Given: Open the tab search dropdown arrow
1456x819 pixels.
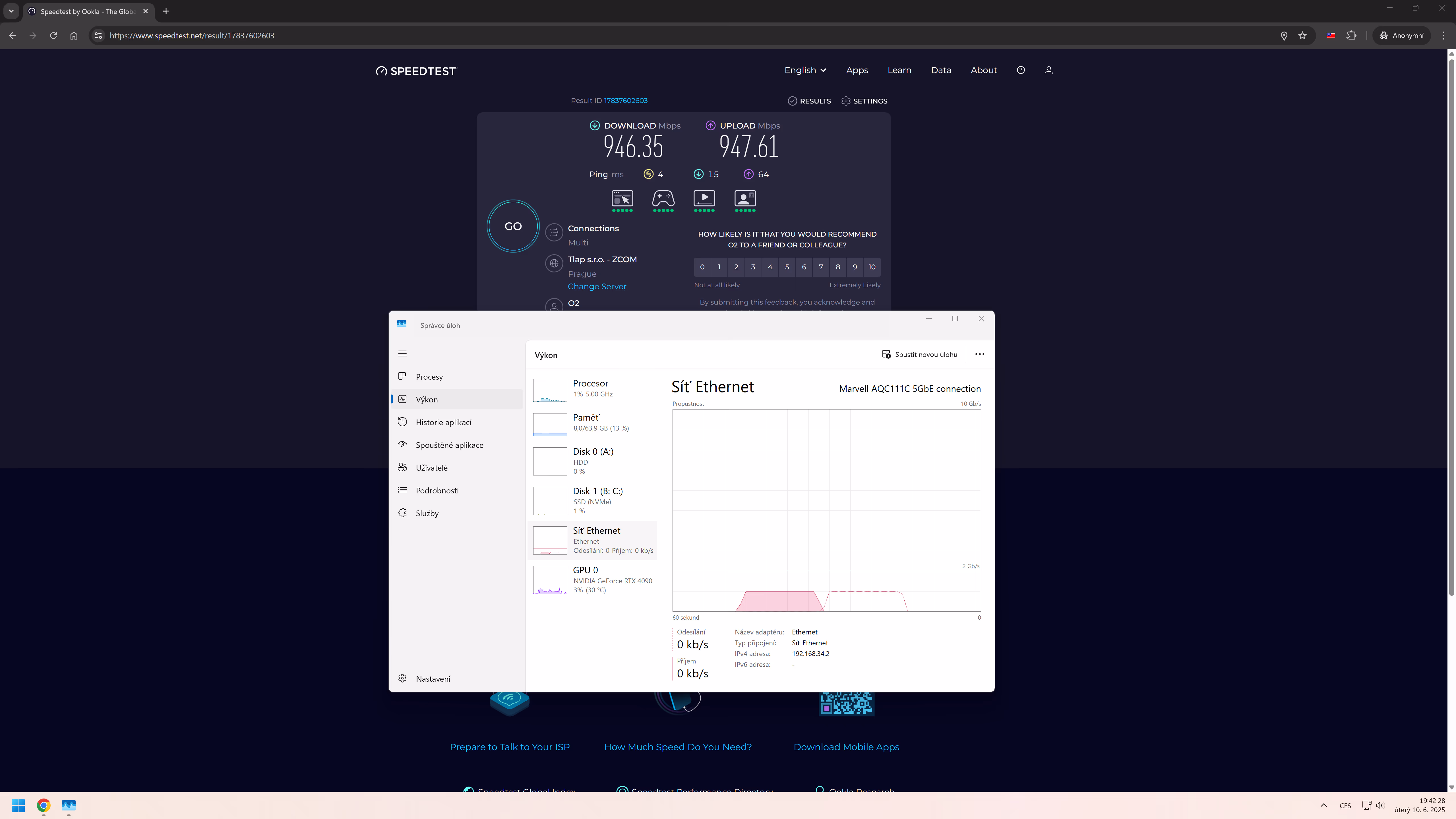Looking at the screenshot, I should (x=11, y=11).
